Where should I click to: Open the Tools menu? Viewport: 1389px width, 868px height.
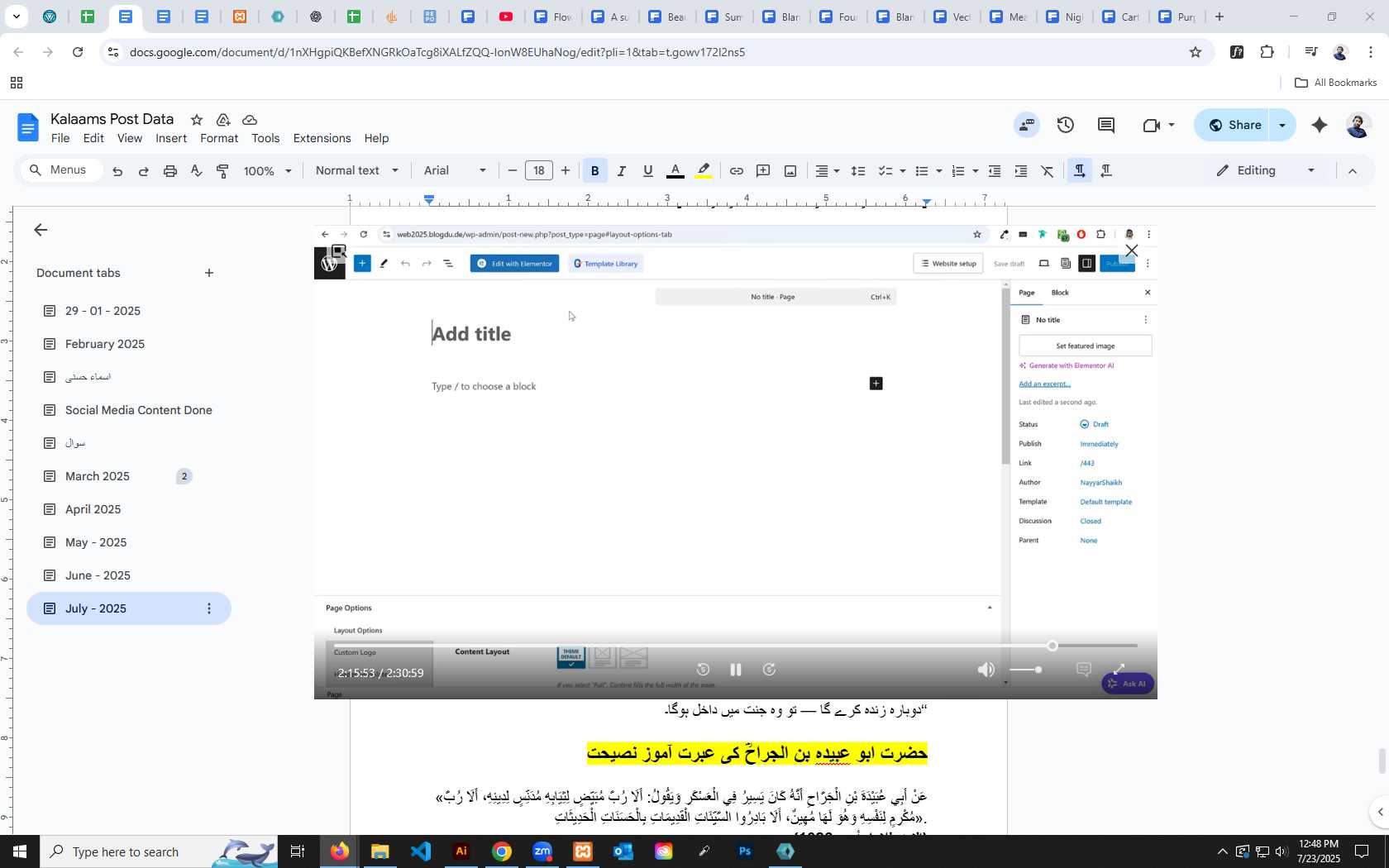(265, 138)
